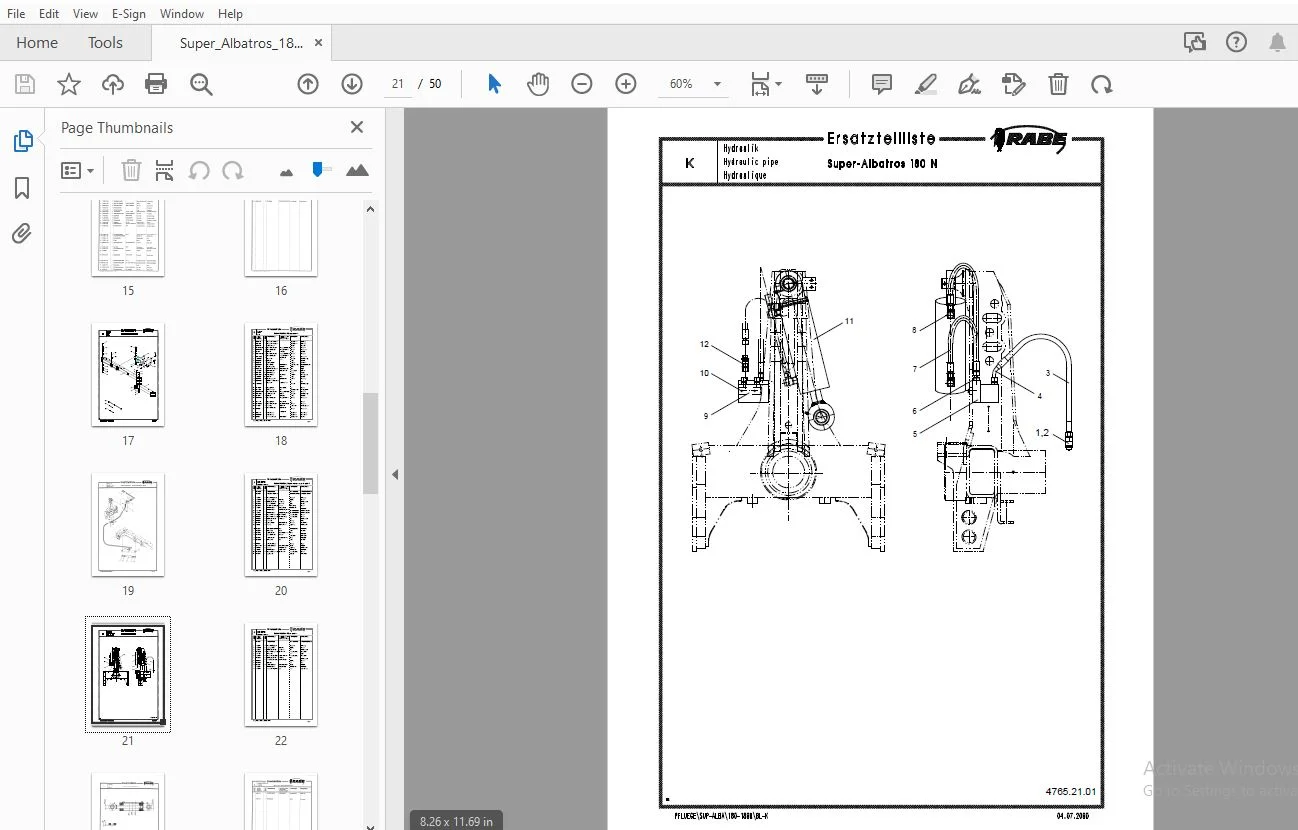Select page 17 thumbnail

point(128,375)
